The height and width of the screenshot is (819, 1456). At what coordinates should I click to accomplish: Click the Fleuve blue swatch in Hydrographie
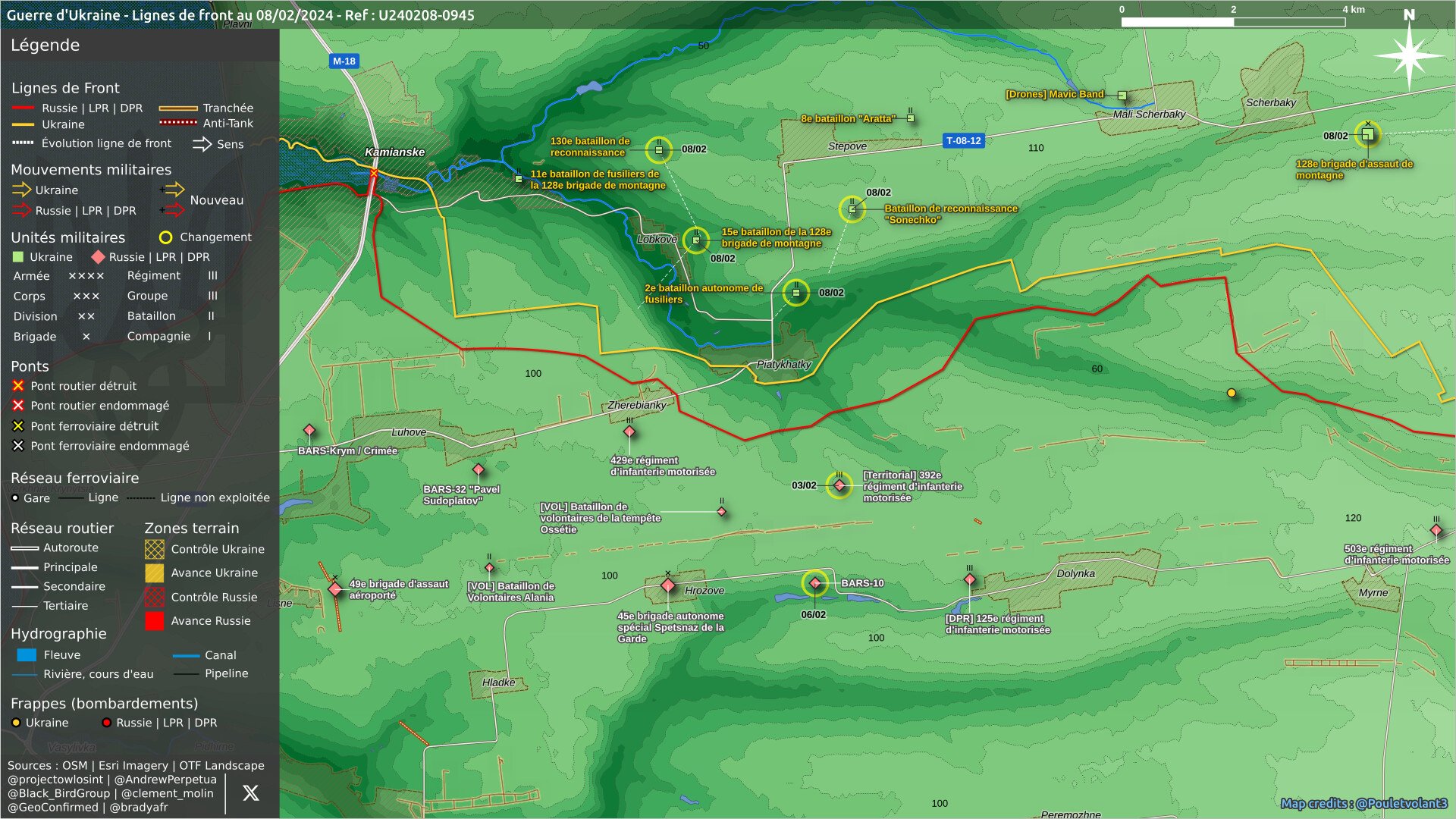click(27, 654)
